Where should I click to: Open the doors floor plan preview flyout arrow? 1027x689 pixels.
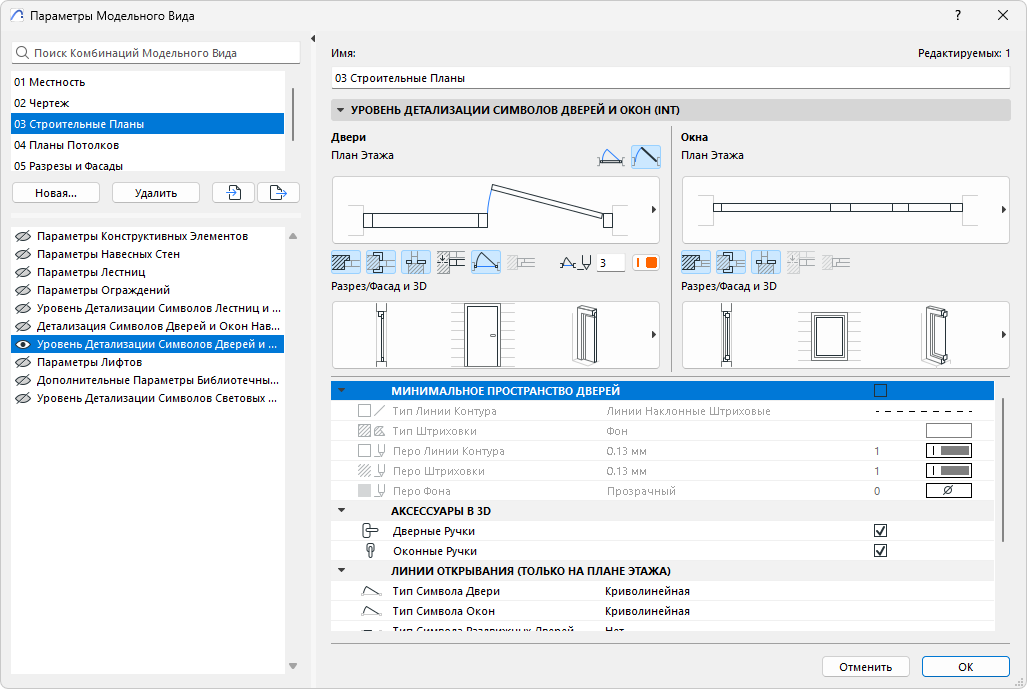coord(653,210)
